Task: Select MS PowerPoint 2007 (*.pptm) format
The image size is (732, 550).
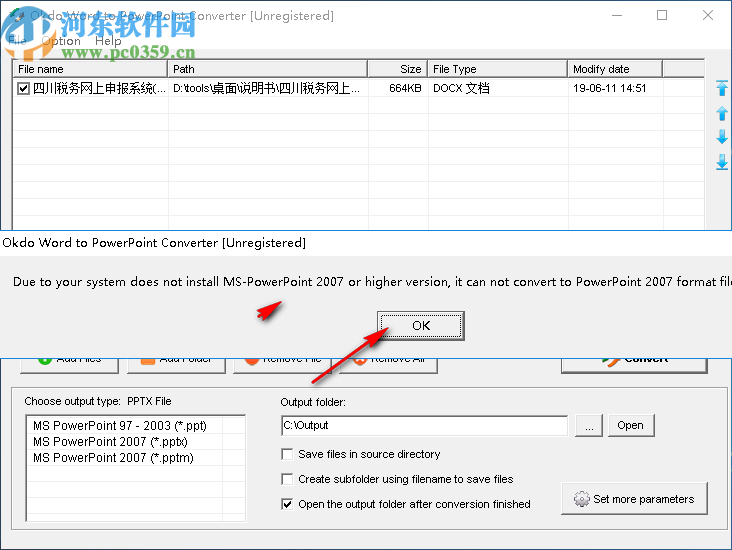Action: (113, 458)
